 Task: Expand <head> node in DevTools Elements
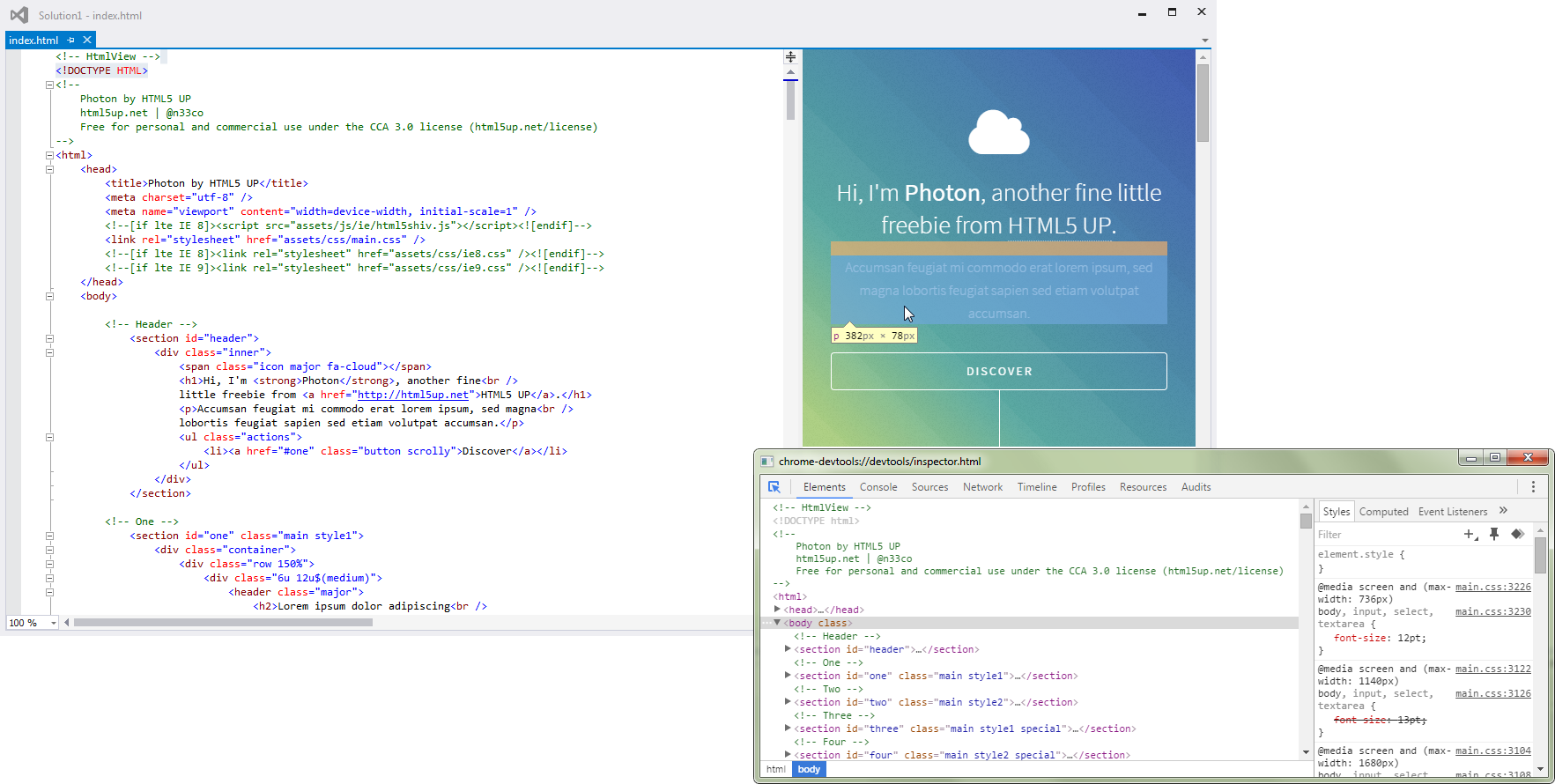pyautogui.click(x=777, y=610)
